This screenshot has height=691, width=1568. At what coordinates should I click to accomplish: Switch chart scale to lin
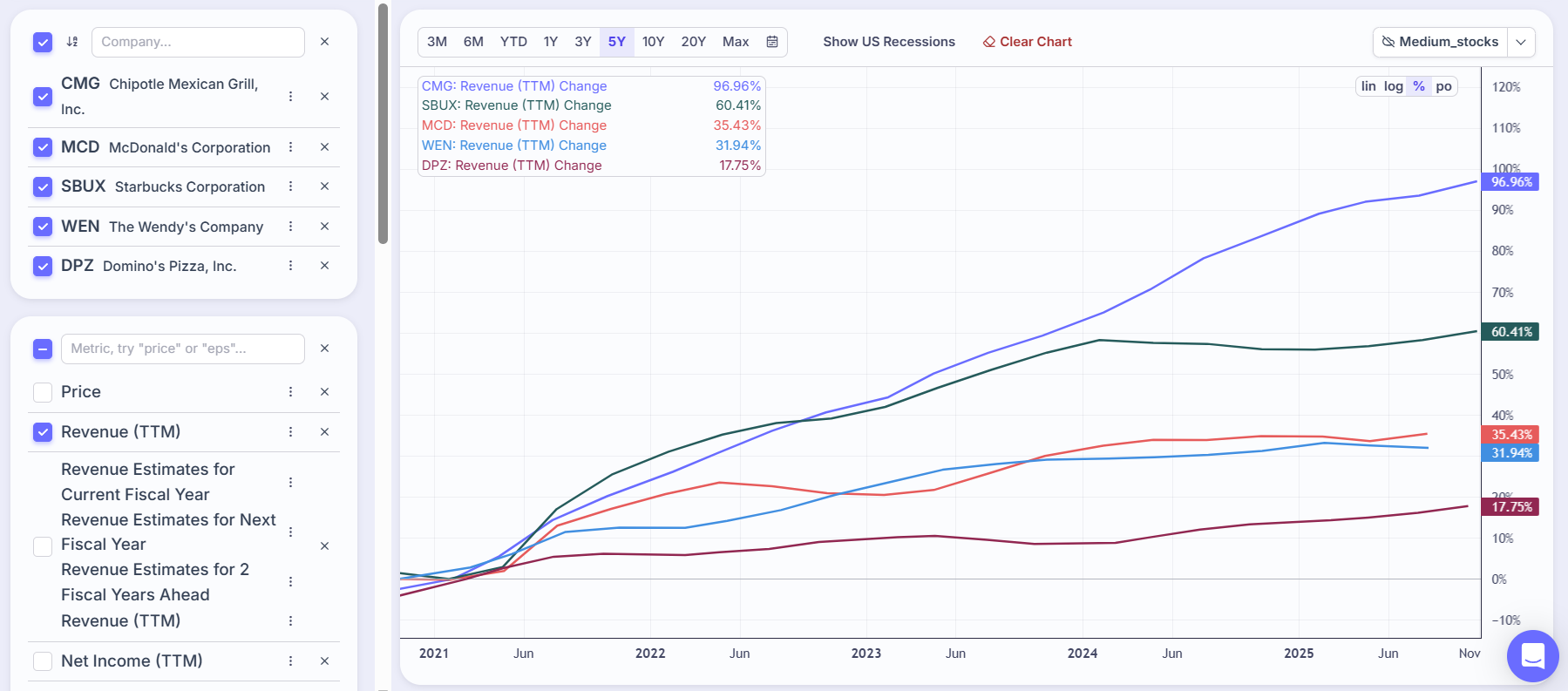click(1368, 86)
